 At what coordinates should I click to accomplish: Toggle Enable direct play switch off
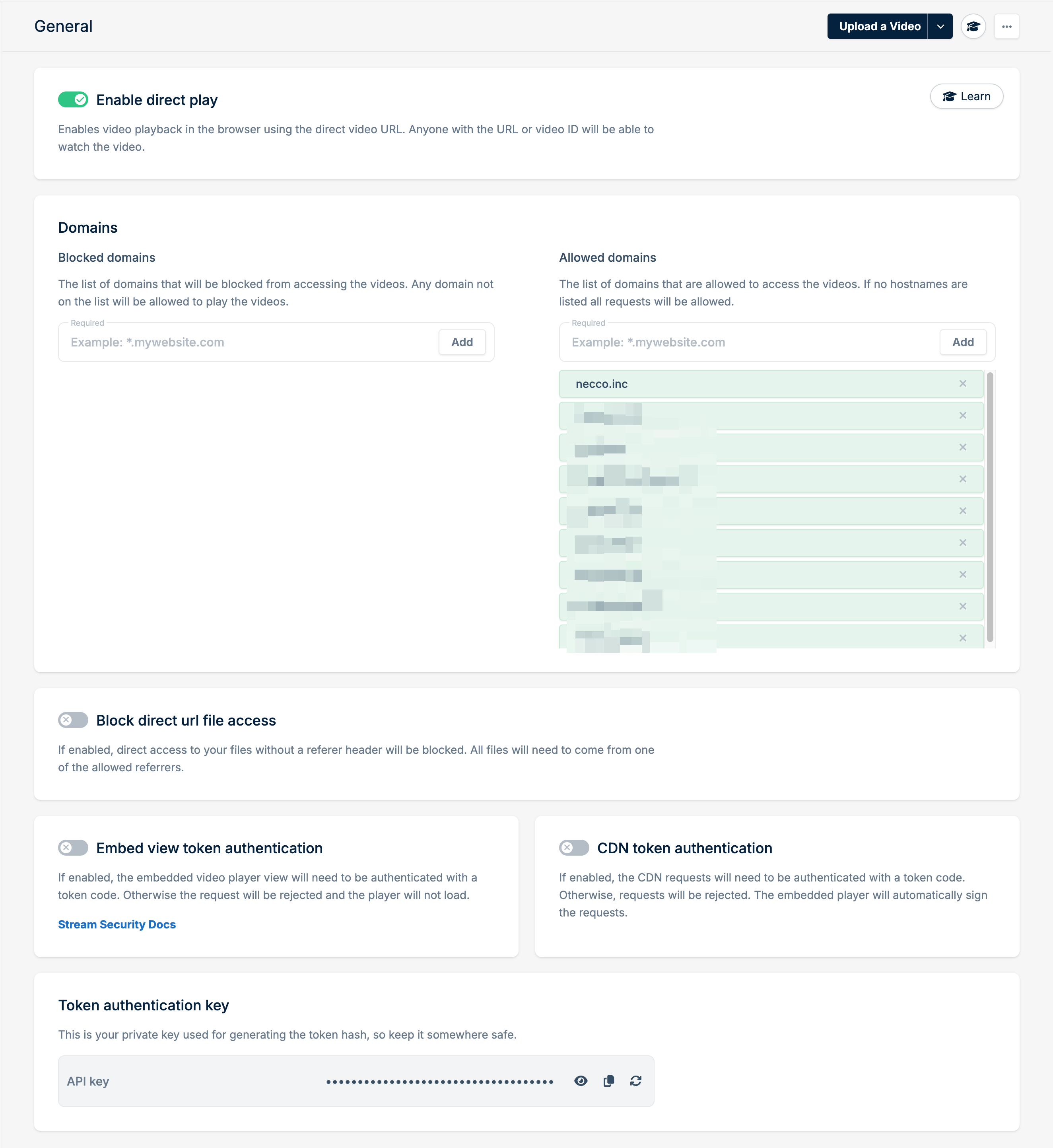73,100
